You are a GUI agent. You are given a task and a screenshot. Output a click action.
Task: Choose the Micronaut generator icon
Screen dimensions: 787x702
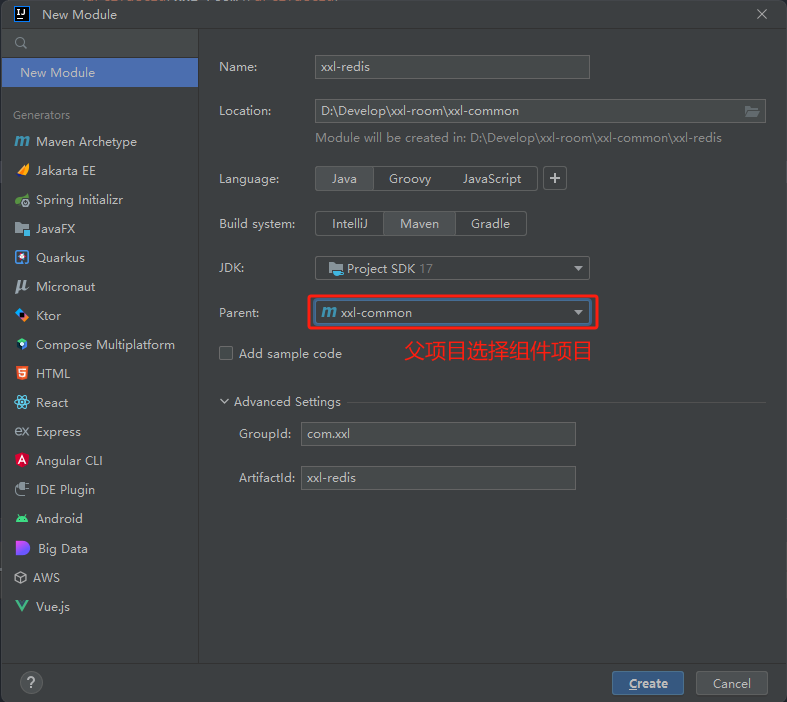pos(22,287)
